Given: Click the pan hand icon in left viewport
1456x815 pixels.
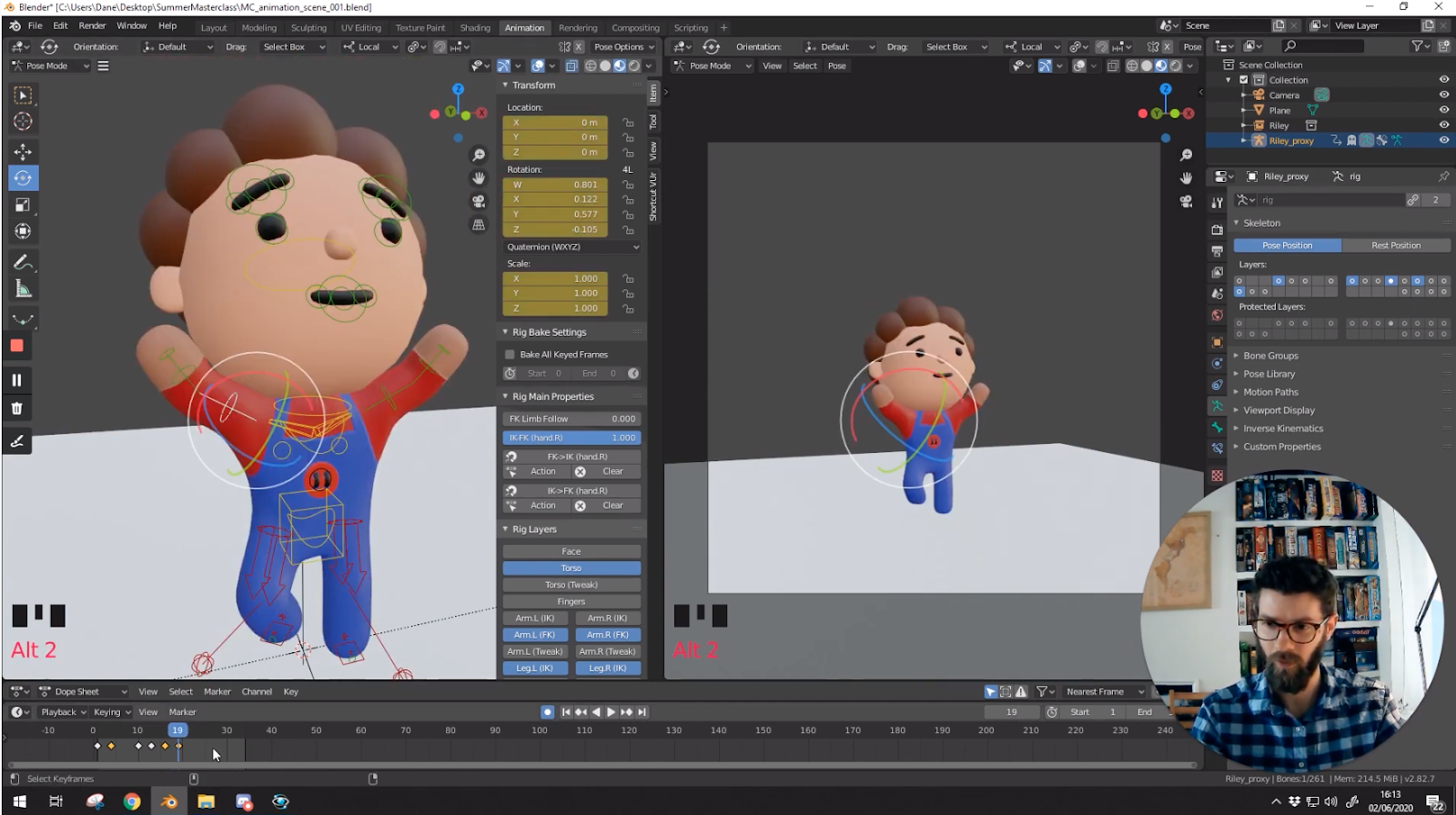Looking at the screenshot, I should 479,178.
